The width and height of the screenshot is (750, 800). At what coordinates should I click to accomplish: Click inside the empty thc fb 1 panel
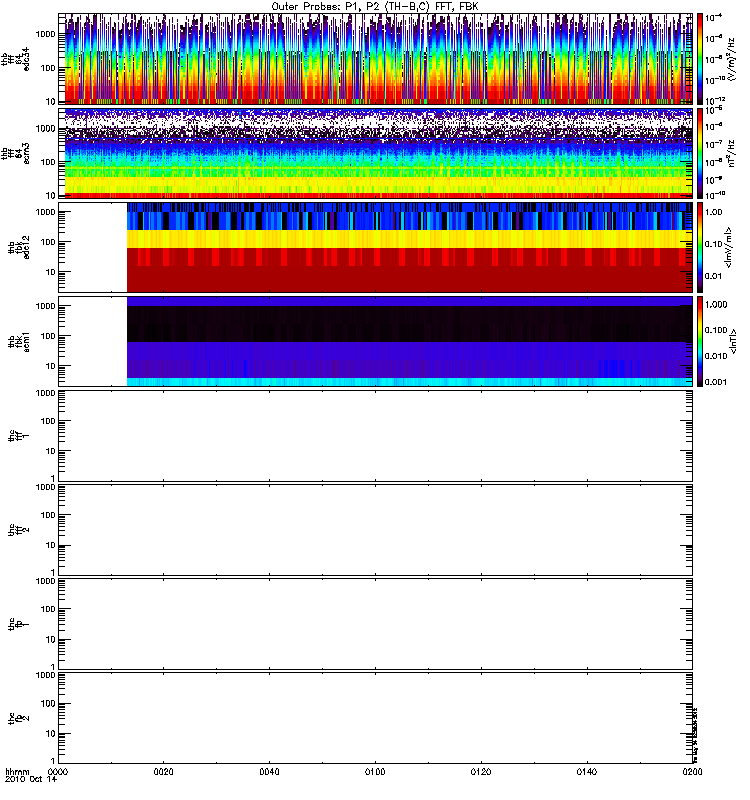pyautogui.click(x=376, y=624)
